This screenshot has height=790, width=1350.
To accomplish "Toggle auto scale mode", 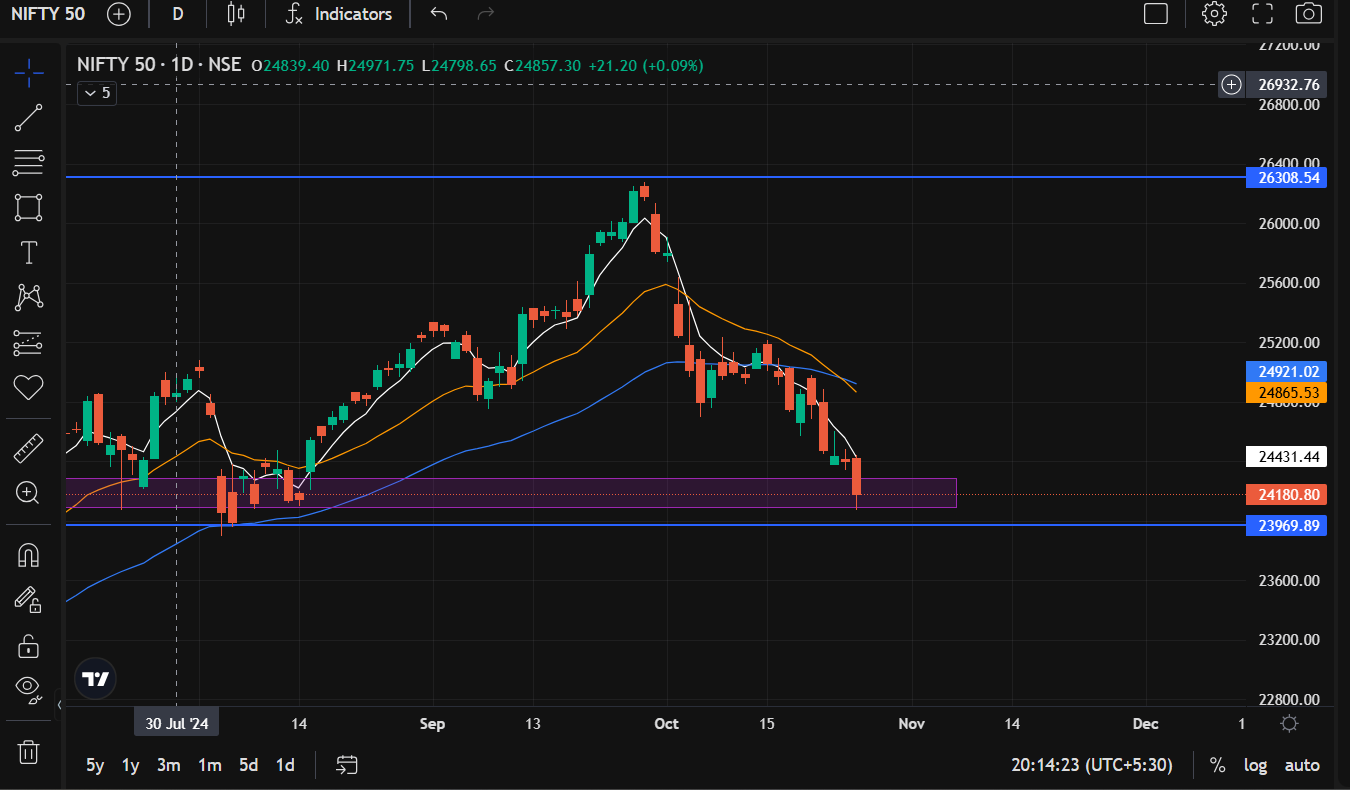I will (x=1302, y=765).
